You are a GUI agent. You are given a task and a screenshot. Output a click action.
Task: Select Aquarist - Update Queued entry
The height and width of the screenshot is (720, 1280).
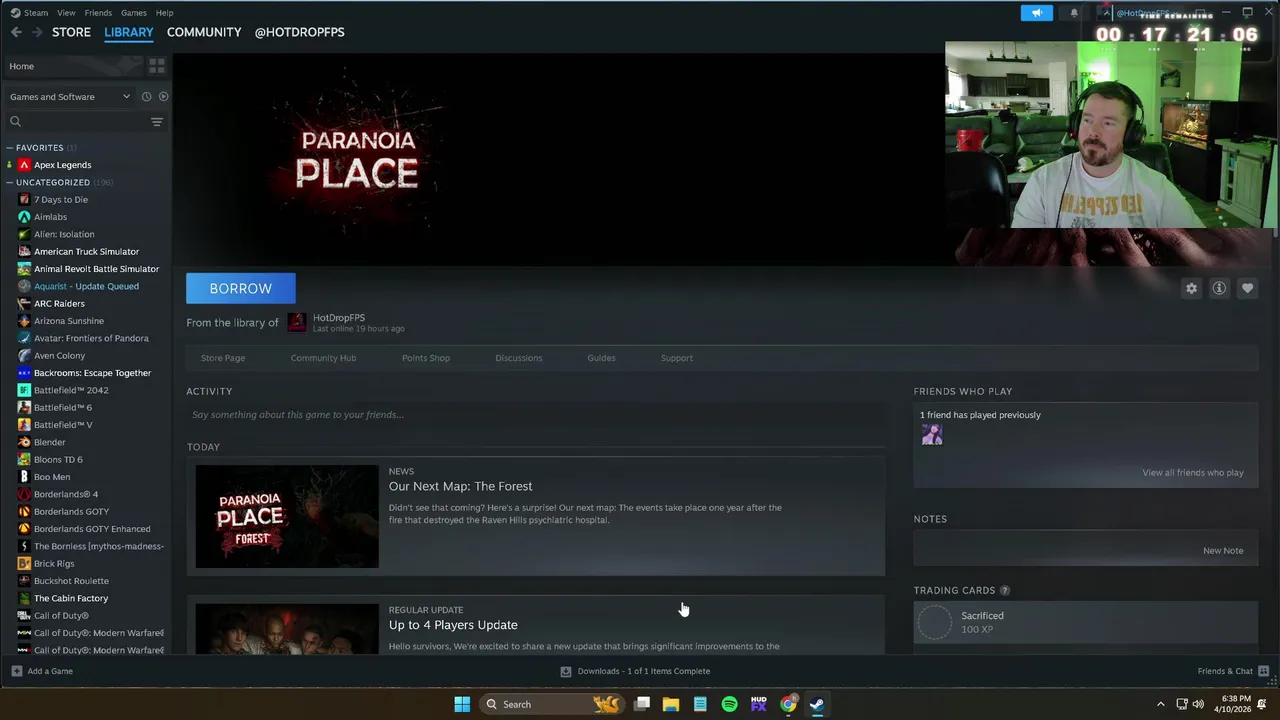[x=86, y=286]
